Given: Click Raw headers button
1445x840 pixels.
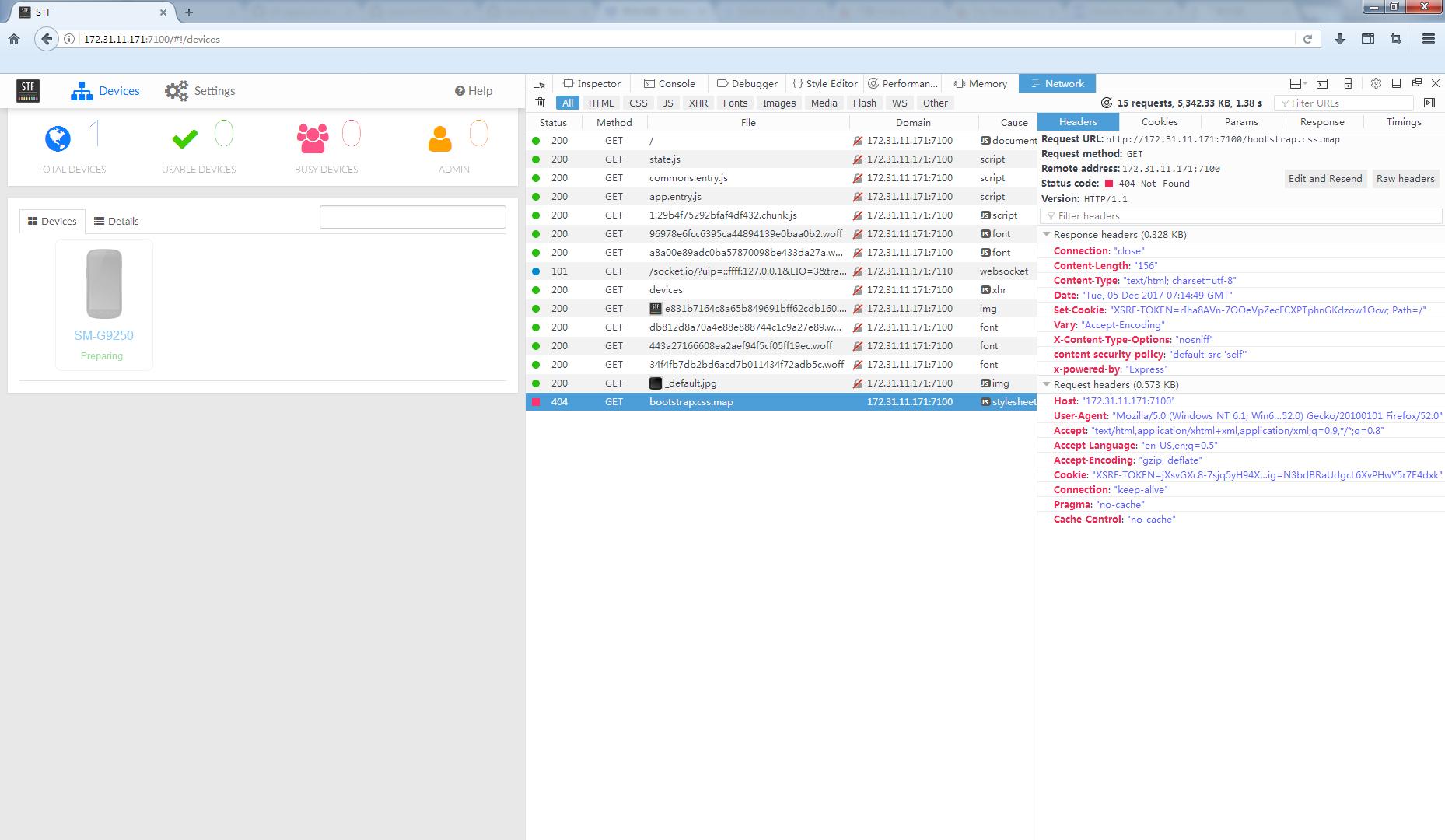Looking at the screenshot, I should 1405,178.
